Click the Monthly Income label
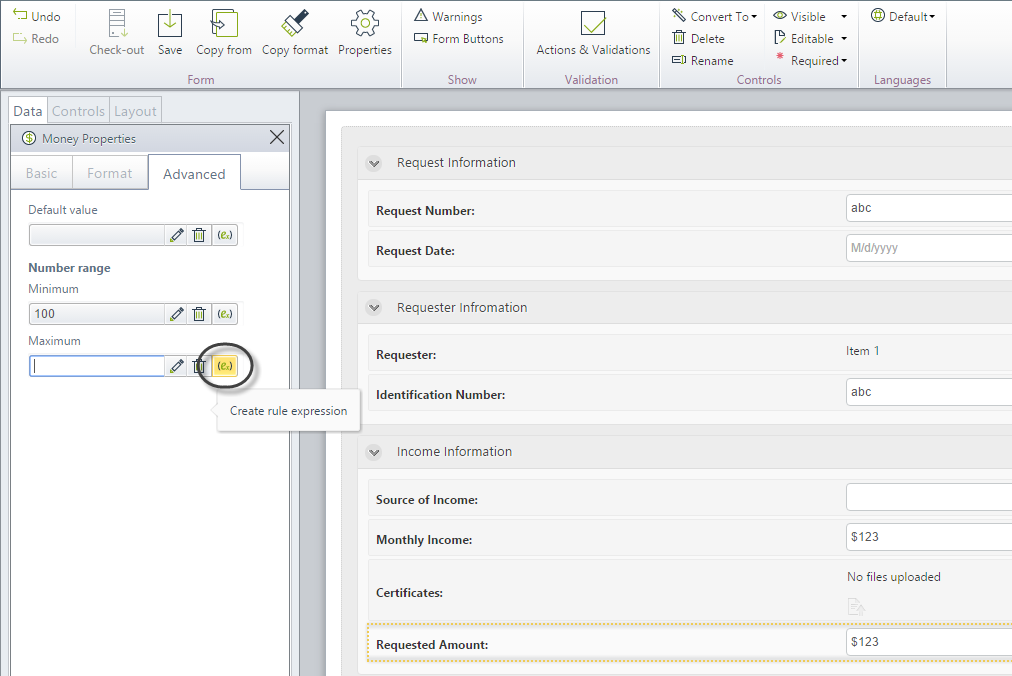 click(424, 540)
